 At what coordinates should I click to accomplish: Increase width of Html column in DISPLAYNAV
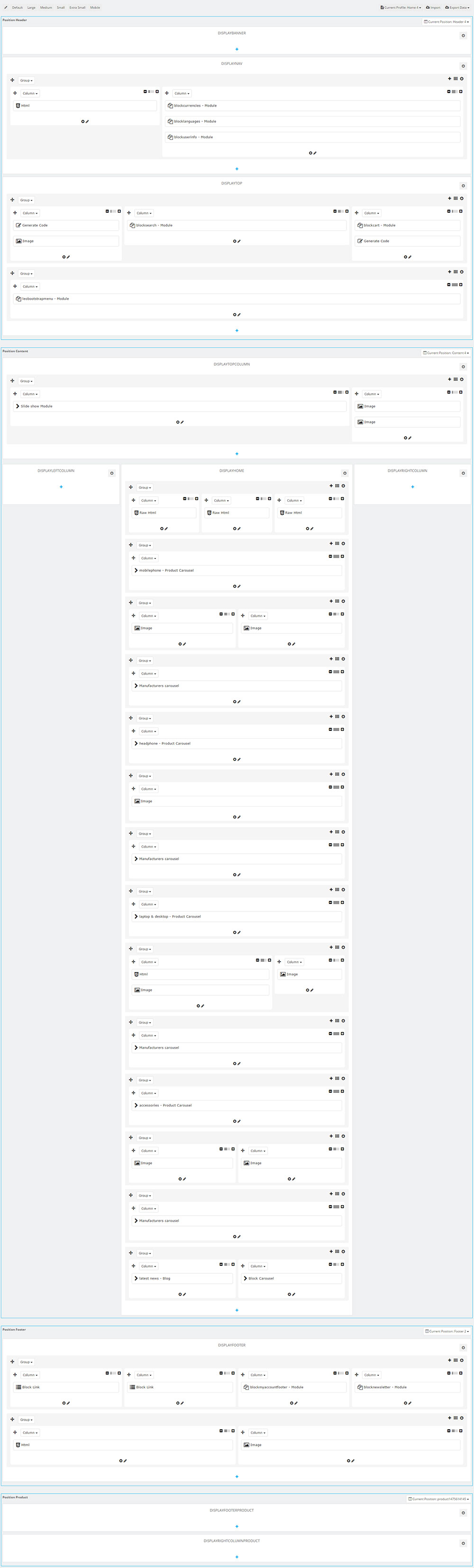157,91
